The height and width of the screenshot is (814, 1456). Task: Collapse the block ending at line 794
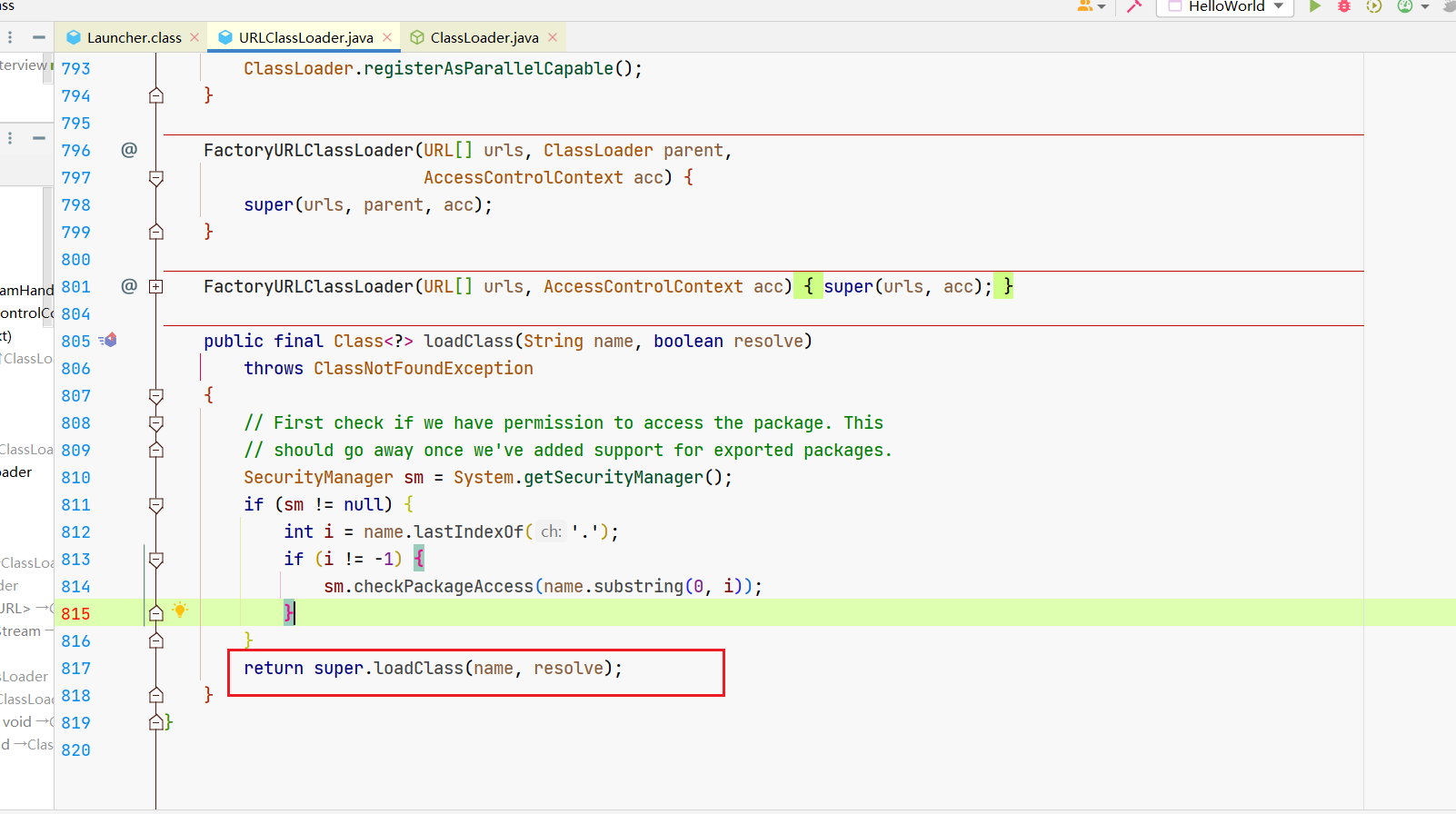[156, 95]
